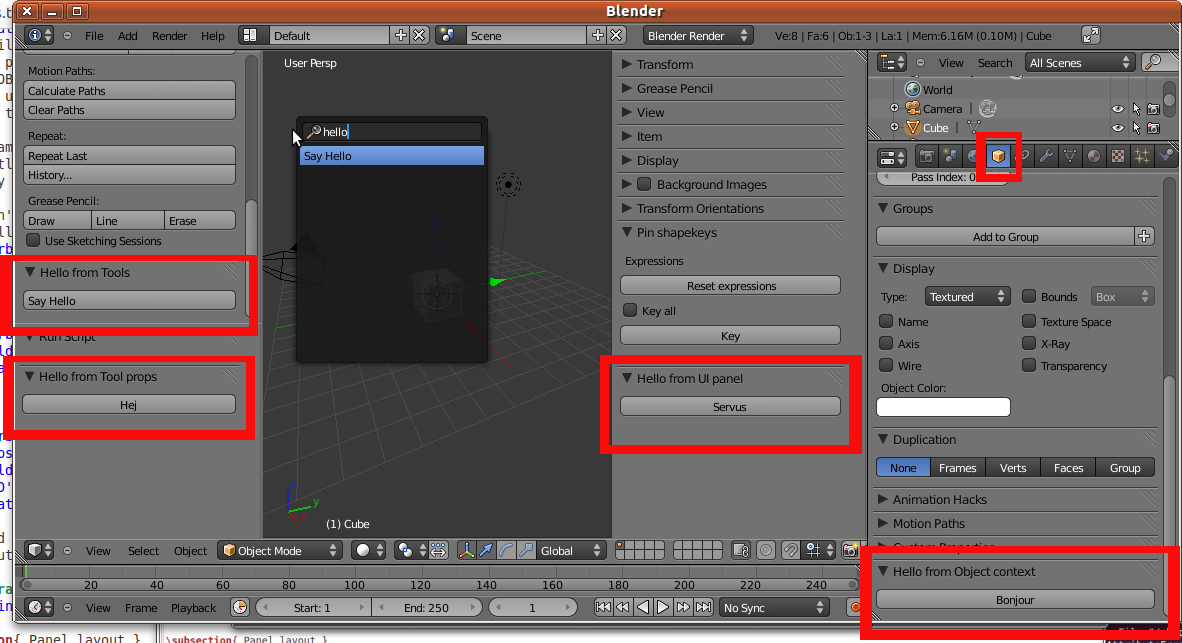
Task: Enable the Bounds checkbox
Action: [1028, 296]
